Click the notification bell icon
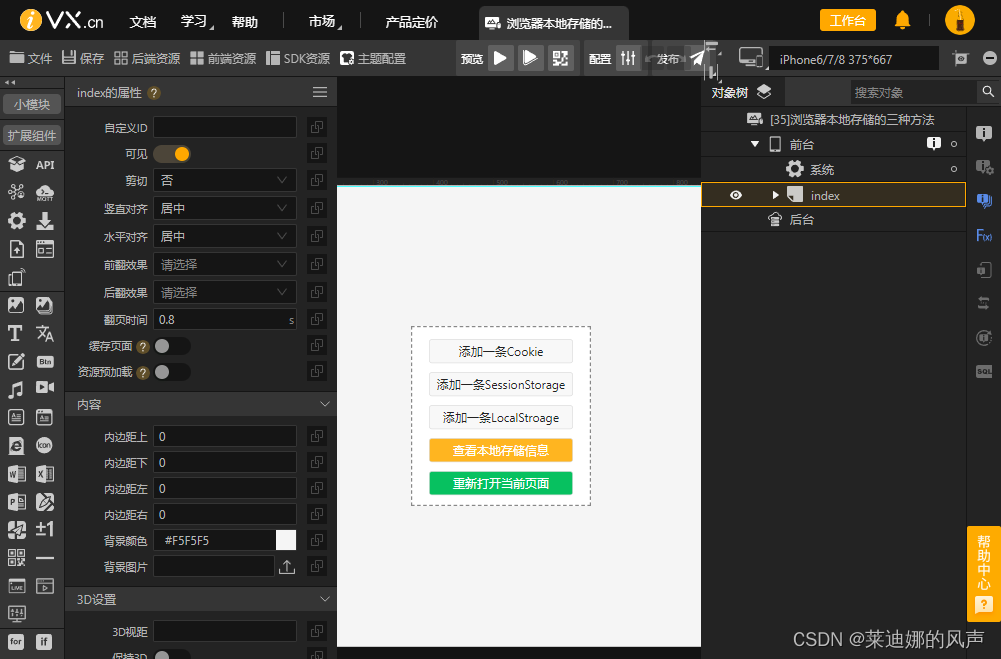 pyautogui.click(x=902, y=20)
